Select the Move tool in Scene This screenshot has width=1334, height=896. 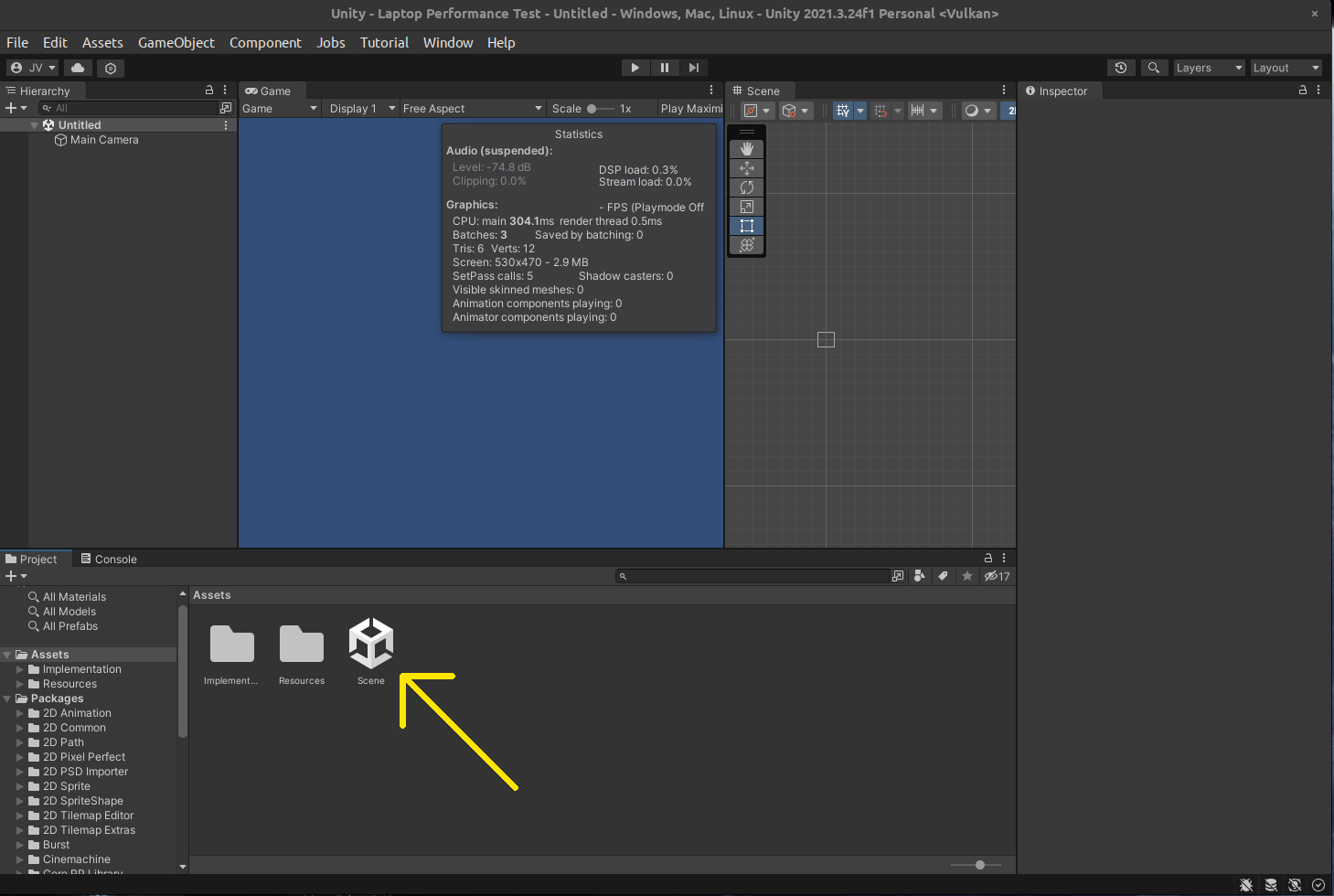pos(747,168)
